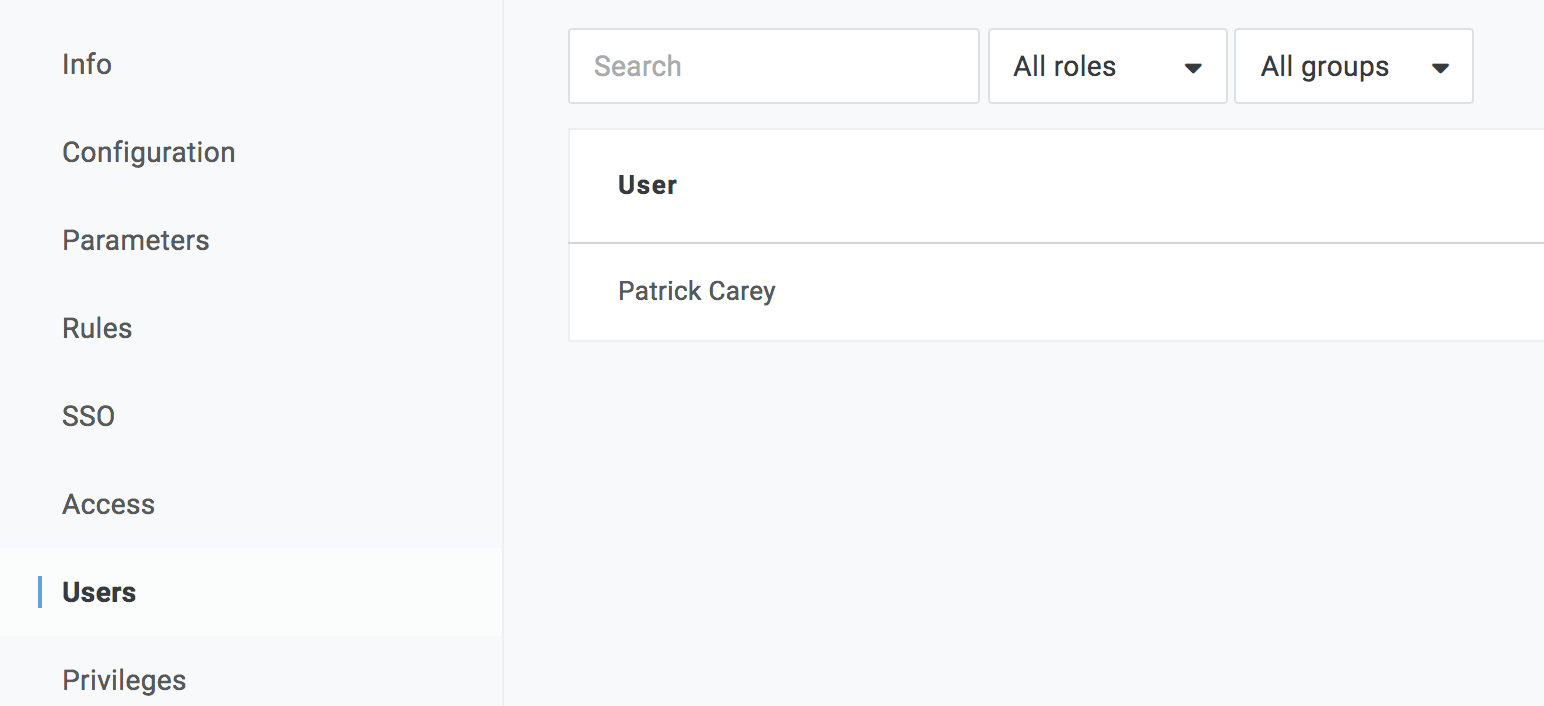Open the Access section
This screenshot has height=706, width=1544.
(109, 505)
